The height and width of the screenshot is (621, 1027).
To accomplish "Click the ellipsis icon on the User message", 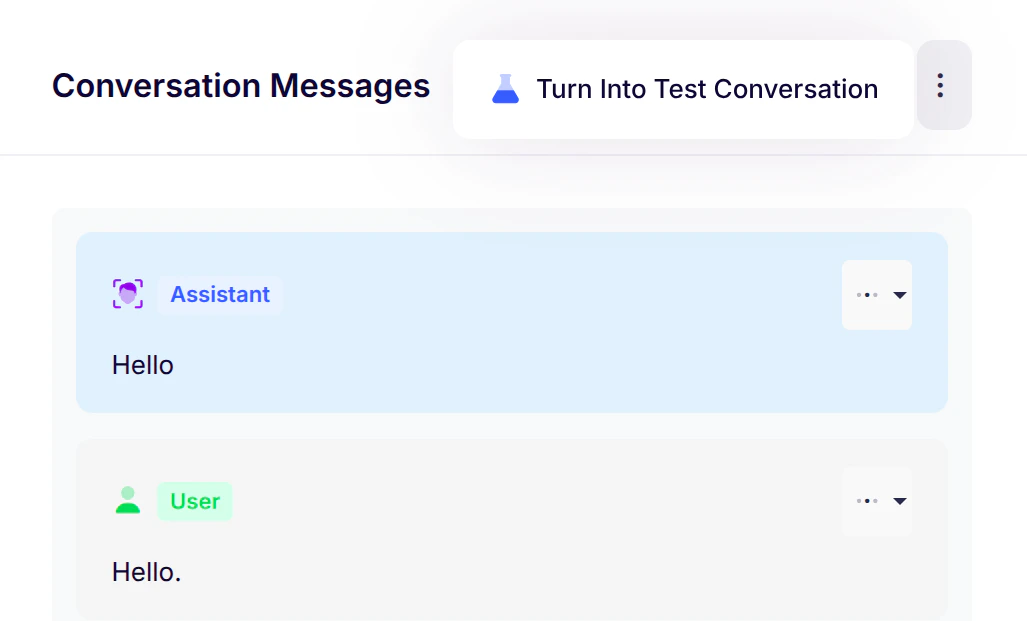I will coord(866,501).
